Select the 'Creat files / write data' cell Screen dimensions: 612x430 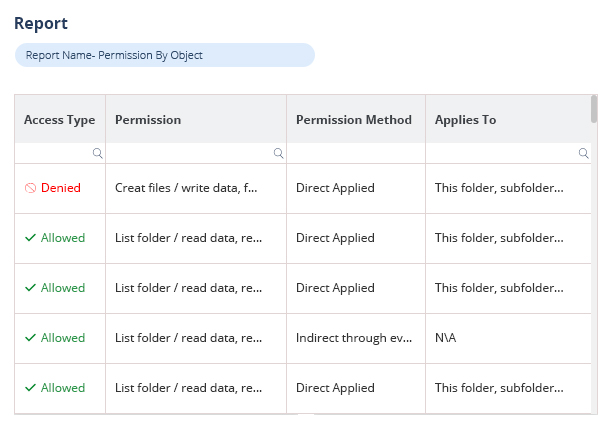187,188
